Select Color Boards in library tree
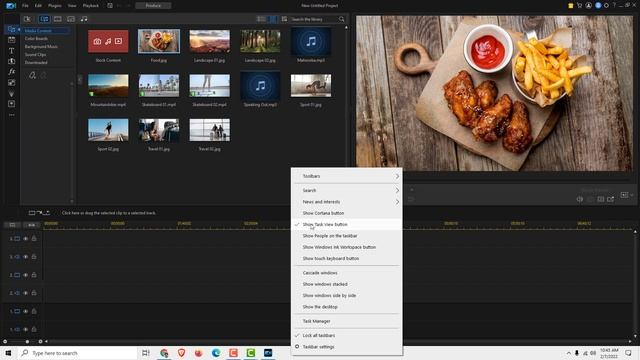This screenshot has height=360, width=640. click(36, 39)
